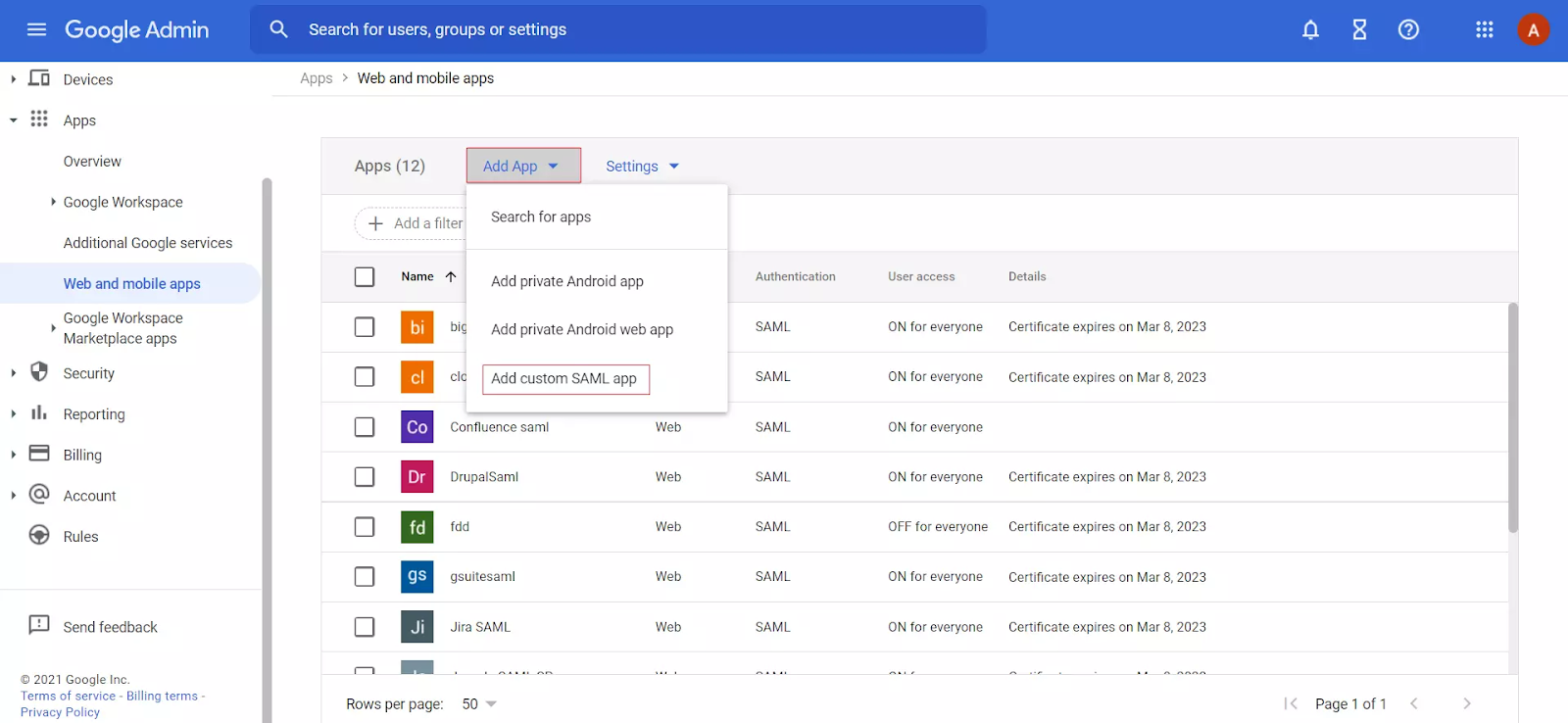Check the DrupalSaml row checkbox
This screenshot has height=723, width=1568.
pos(365,477)
